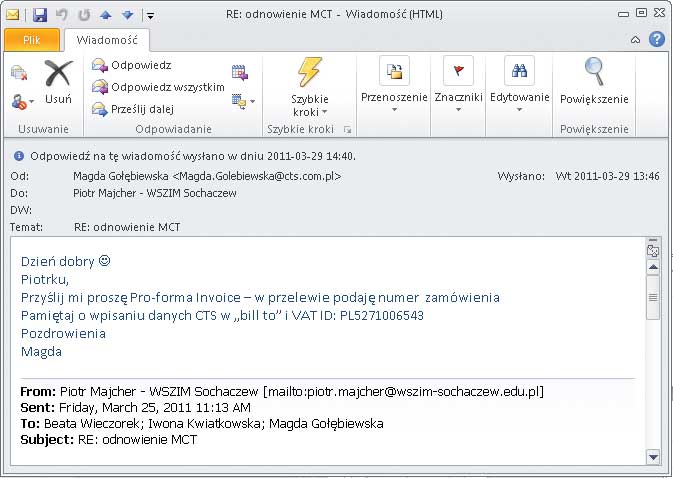
Task: Open the Plik tab
Action: (32, 40)
